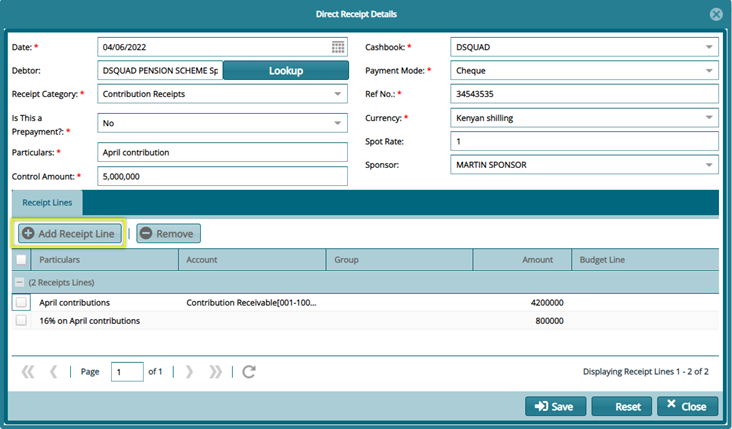
Task: Click the Remove button
Action: tap(169, 233)
